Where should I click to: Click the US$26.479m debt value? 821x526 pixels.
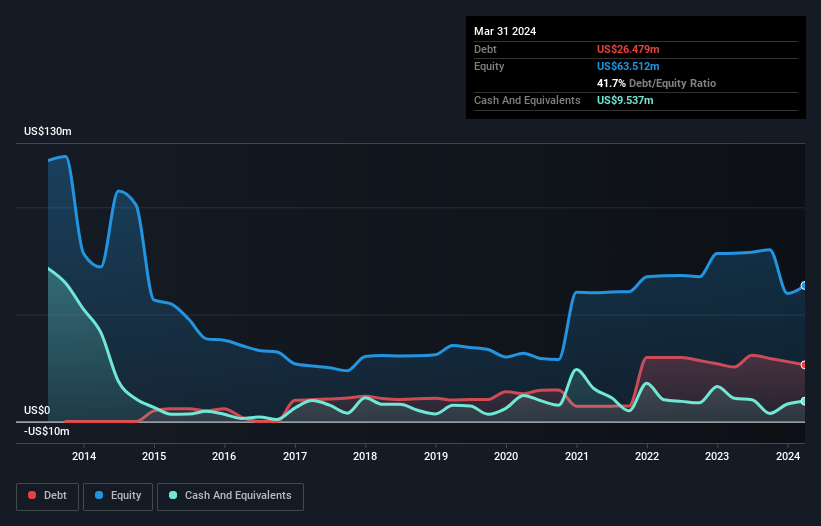tap(628, 49)
